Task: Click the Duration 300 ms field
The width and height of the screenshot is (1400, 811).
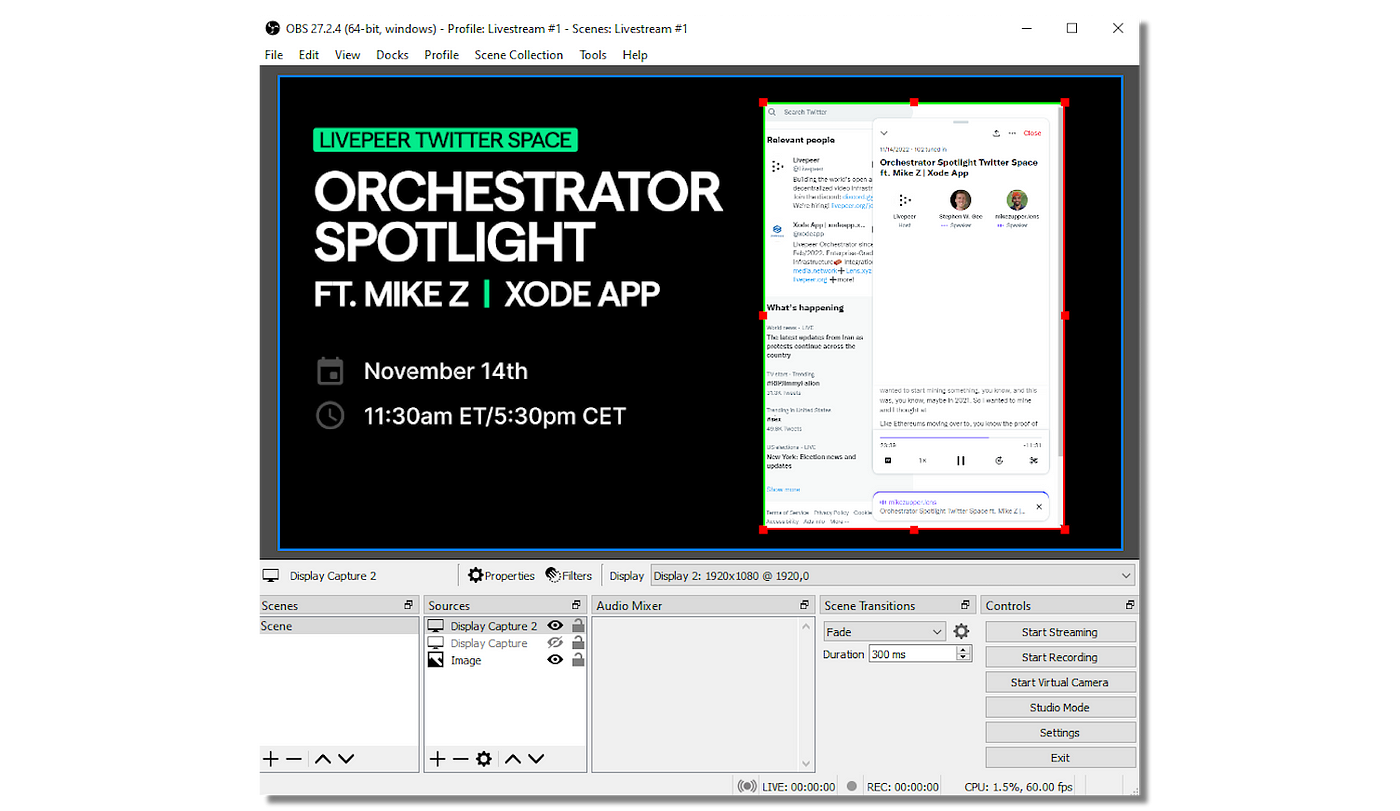Action: (912, 654)
